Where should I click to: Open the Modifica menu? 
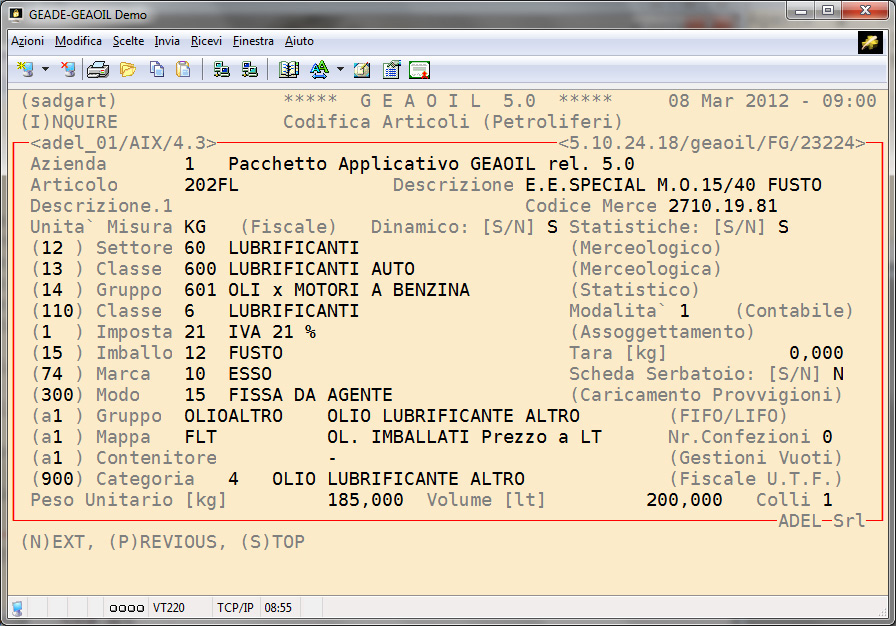pyautogui.click(x=78, y=41)
